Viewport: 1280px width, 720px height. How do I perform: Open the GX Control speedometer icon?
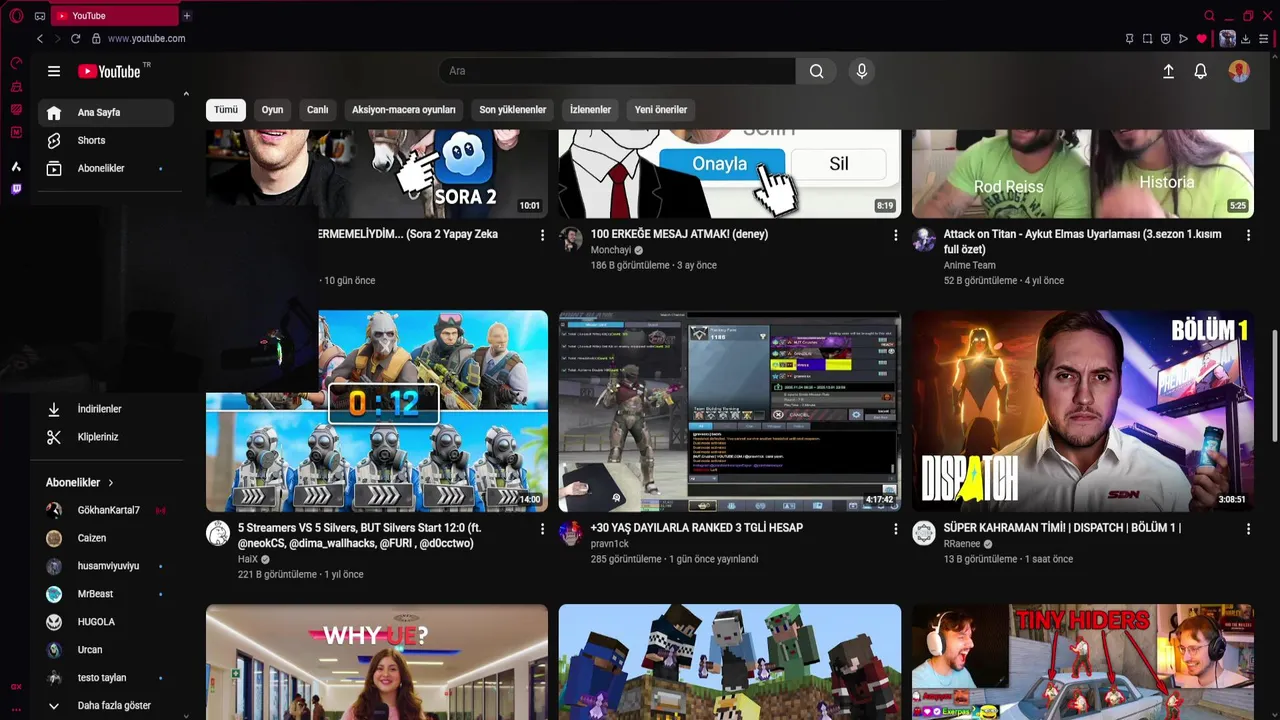[x=16, y=63]
